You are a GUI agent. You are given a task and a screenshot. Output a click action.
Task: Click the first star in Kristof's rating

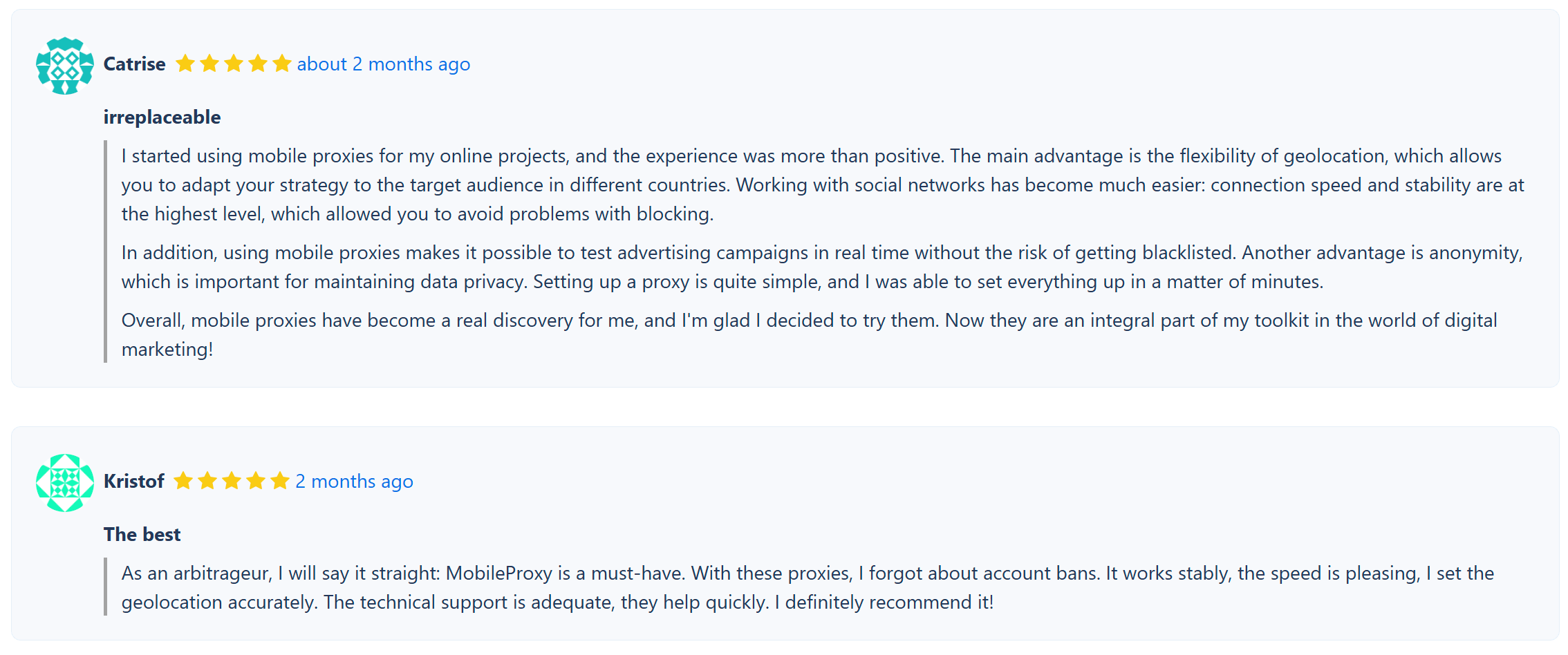coord(183,481)
